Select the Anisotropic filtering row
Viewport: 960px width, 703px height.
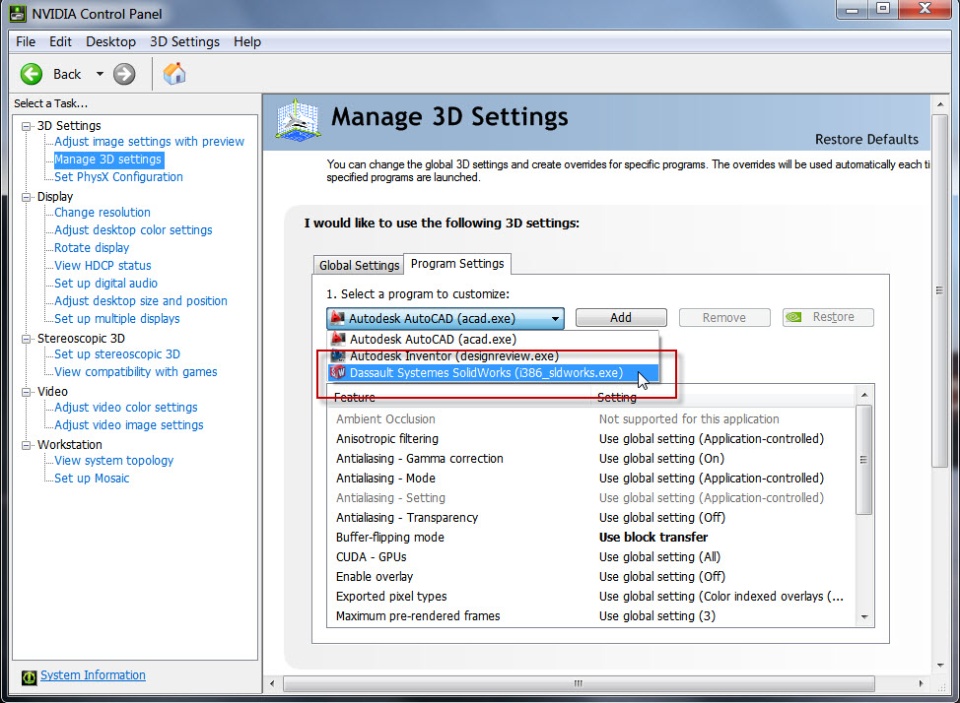(591, 439)
